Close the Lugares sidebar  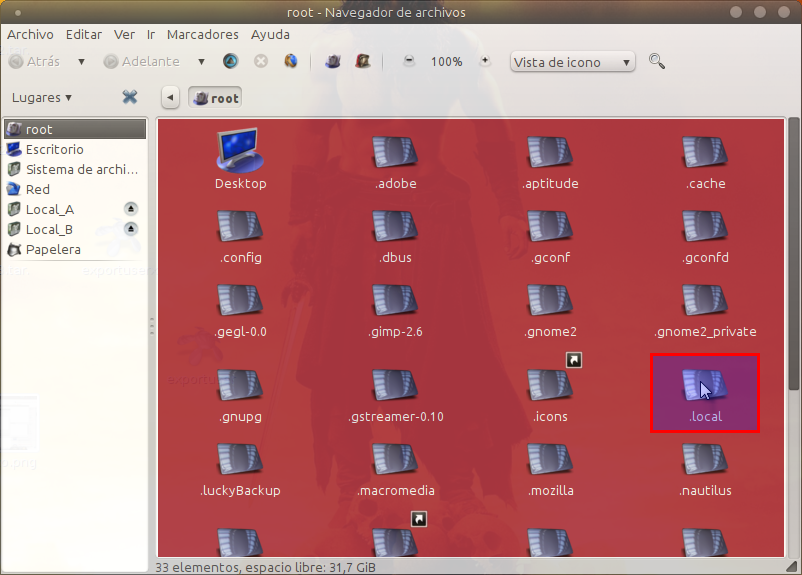130,97
